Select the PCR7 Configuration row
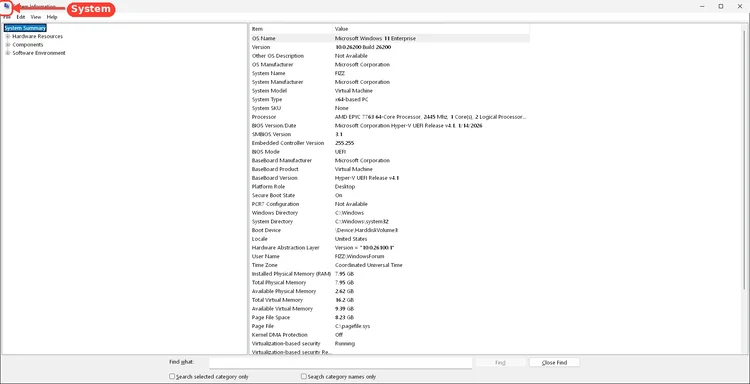Viewport: 750px width, 384px height. coord(390,204)
